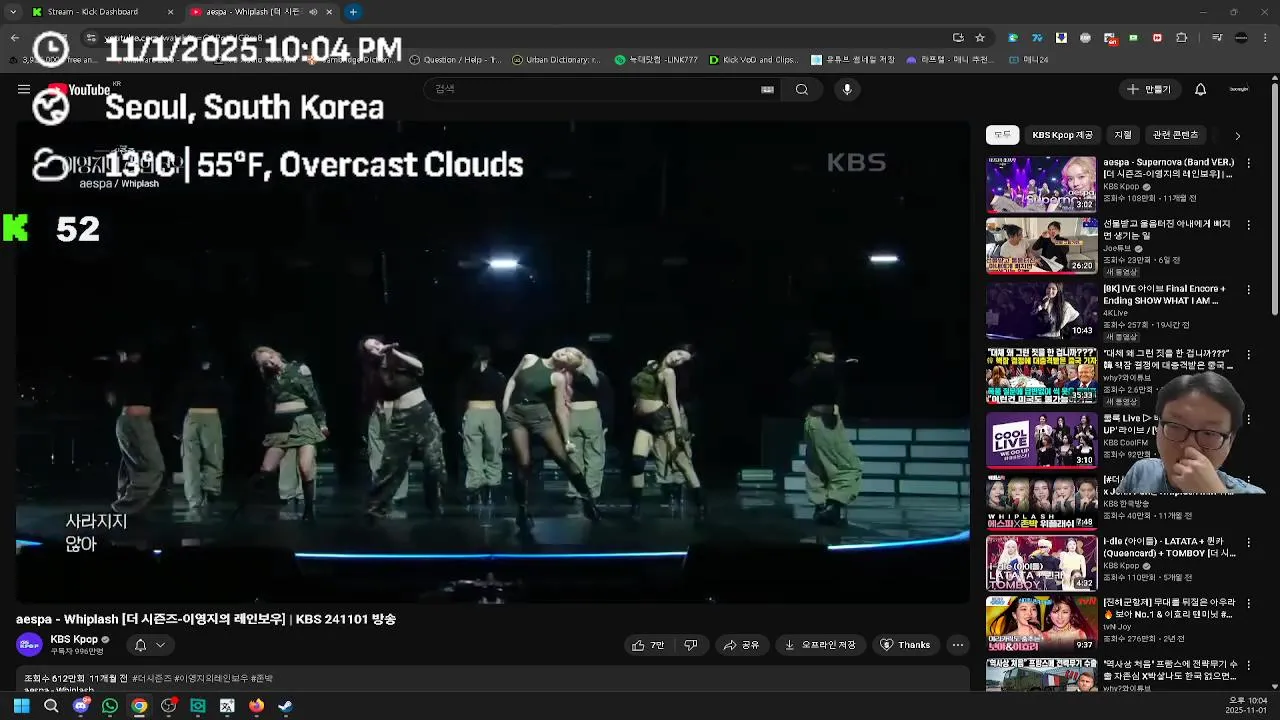Expand subscription notification options chevron
Image resolution: width=1280 pixels, height=720 pixels.
[160, 645]
